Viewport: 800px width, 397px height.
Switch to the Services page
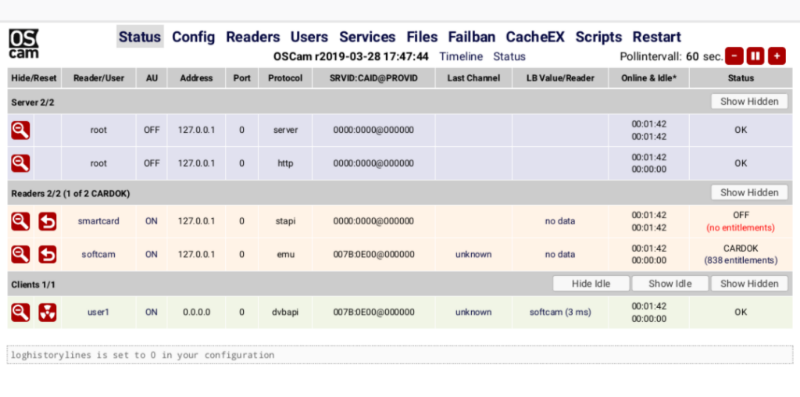click(x=367, y=37)
